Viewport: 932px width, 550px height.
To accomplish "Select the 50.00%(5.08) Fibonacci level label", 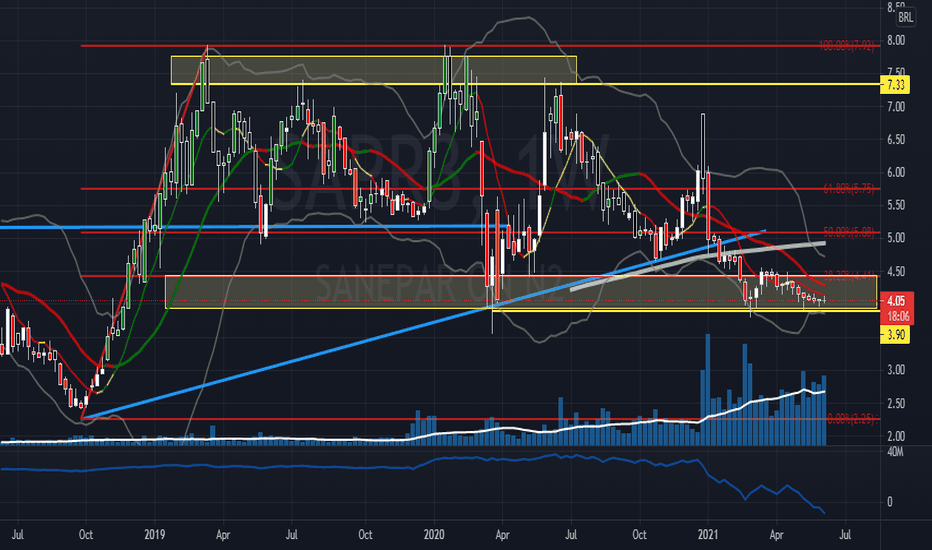I will [x=849, y=232].
